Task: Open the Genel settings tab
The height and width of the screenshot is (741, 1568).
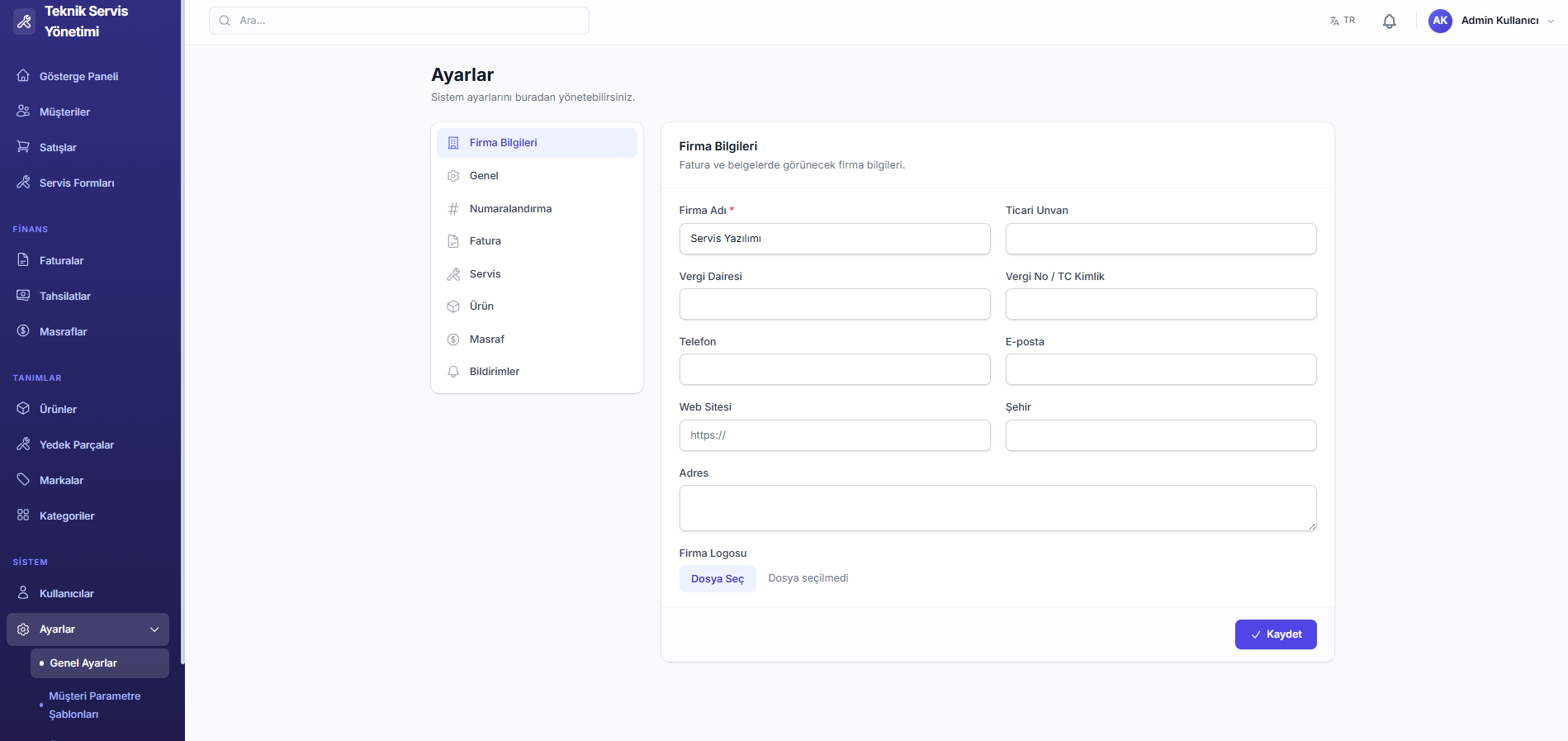Action: [484, 176]
